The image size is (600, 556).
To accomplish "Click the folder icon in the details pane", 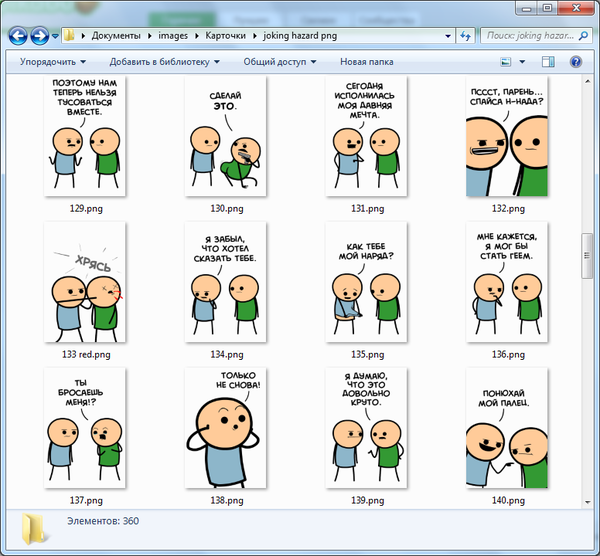I will tap(34, 529).
